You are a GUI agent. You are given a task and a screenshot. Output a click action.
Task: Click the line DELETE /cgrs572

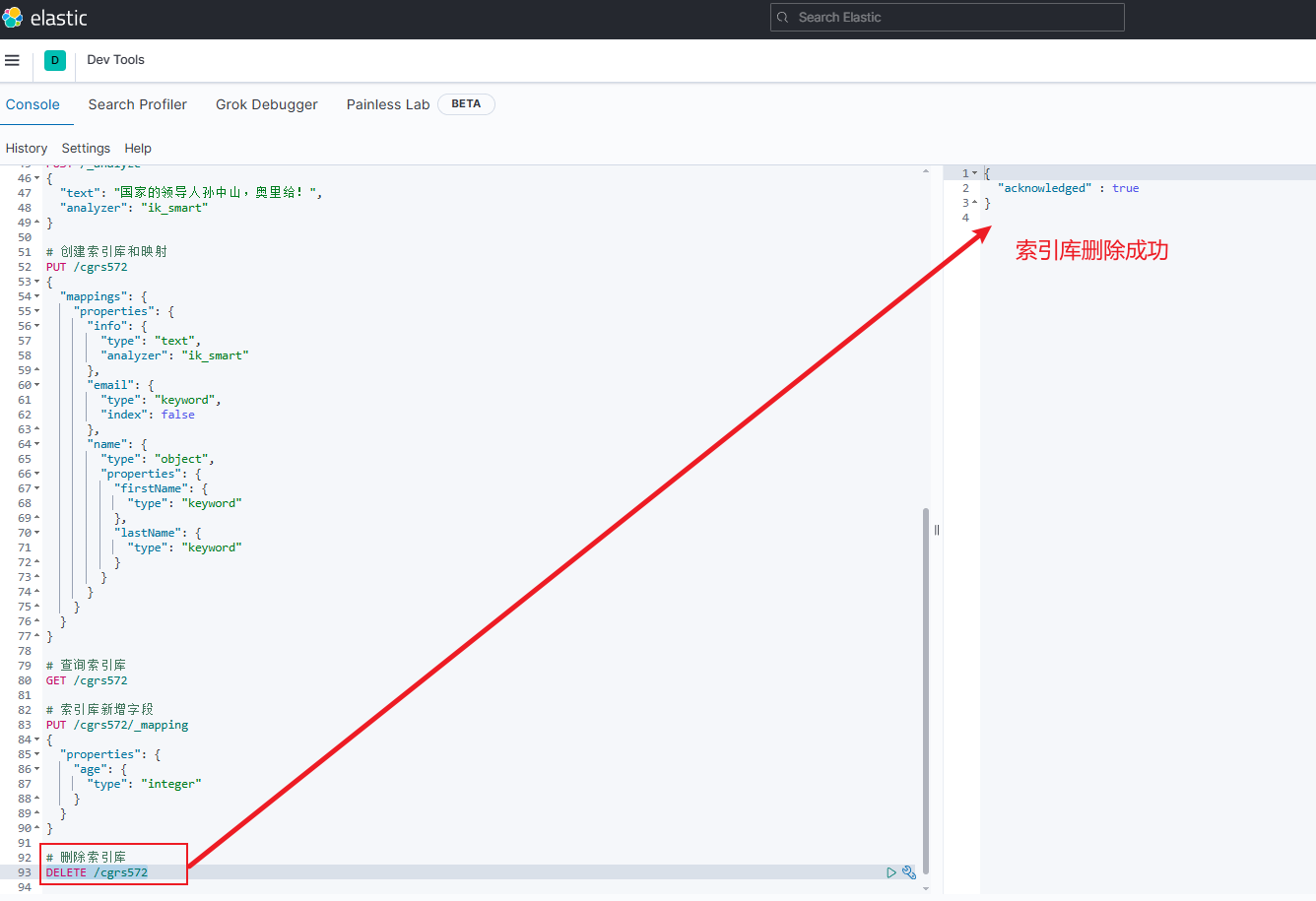(97, 872)
